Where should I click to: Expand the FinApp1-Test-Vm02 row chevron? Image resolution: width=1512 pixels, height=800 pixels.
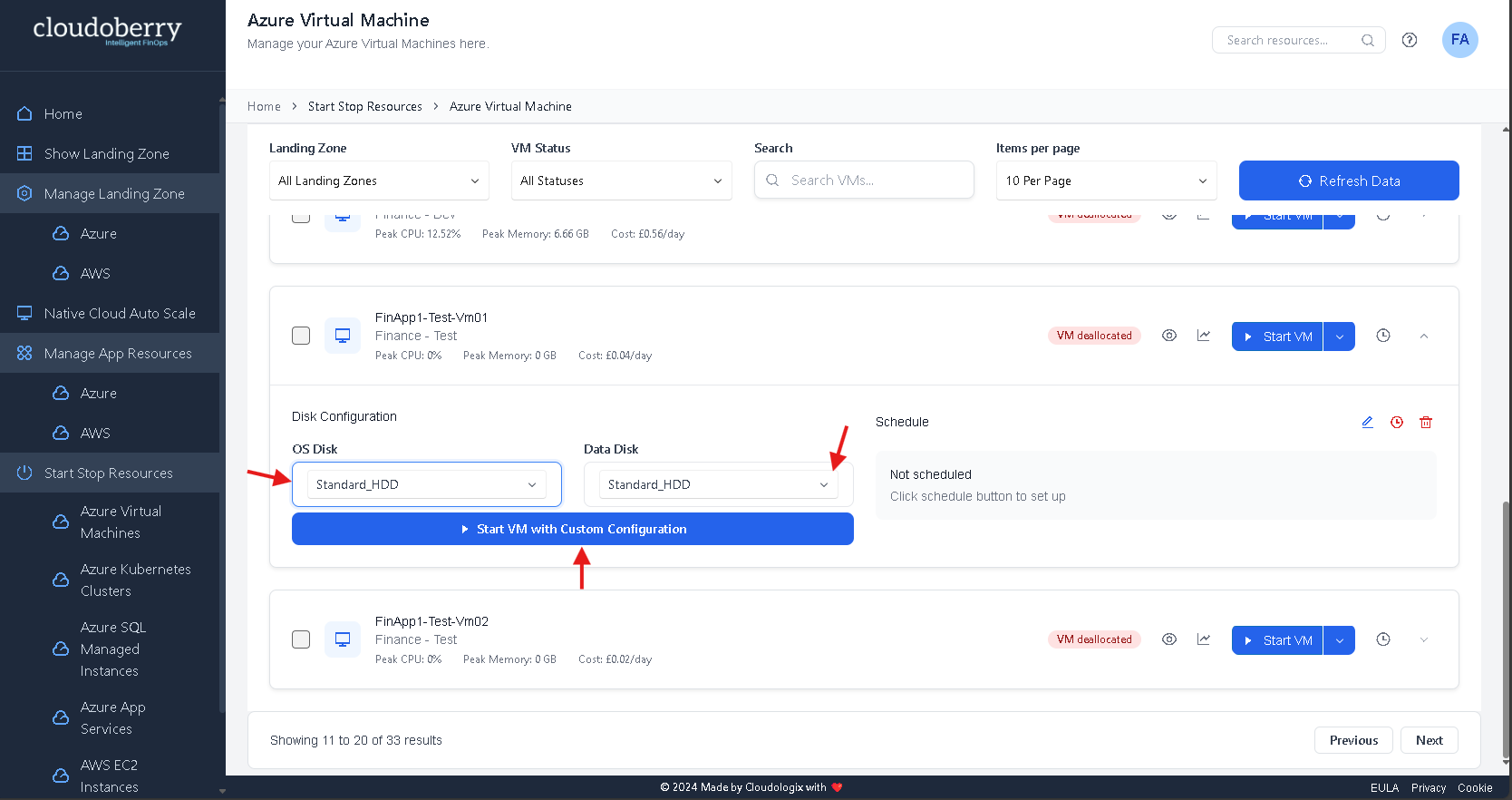point(1424,639)
